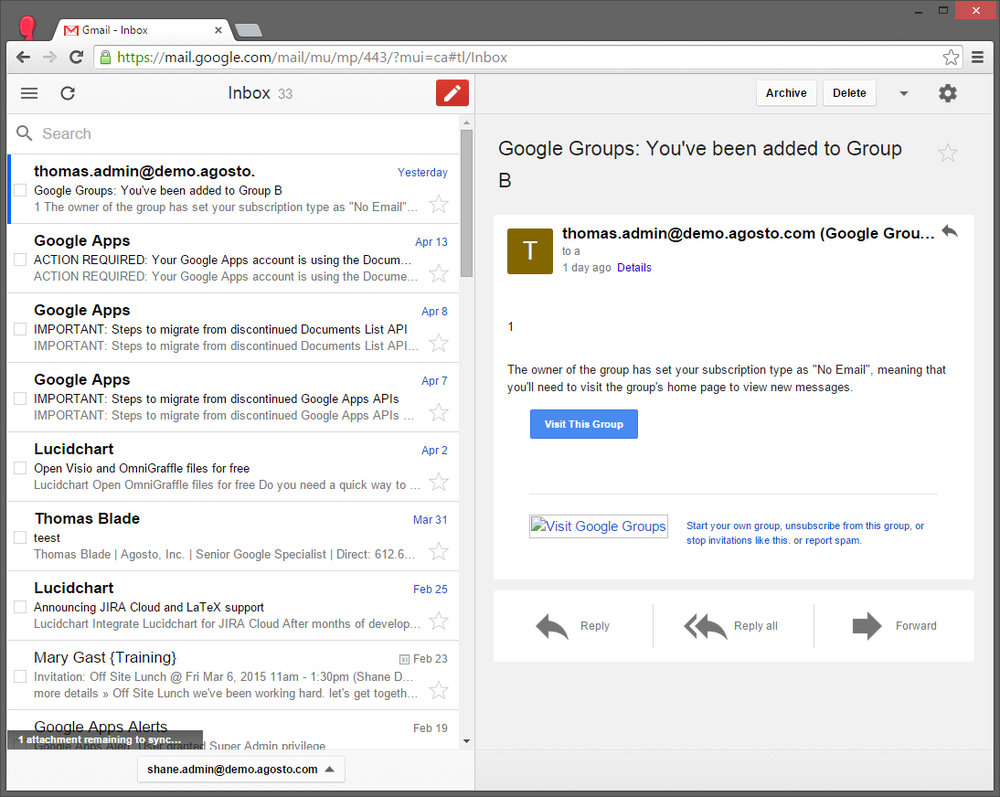Open settings via the gear icon
The width and height of the screenshot is (1000, 797).
point(947,93)
